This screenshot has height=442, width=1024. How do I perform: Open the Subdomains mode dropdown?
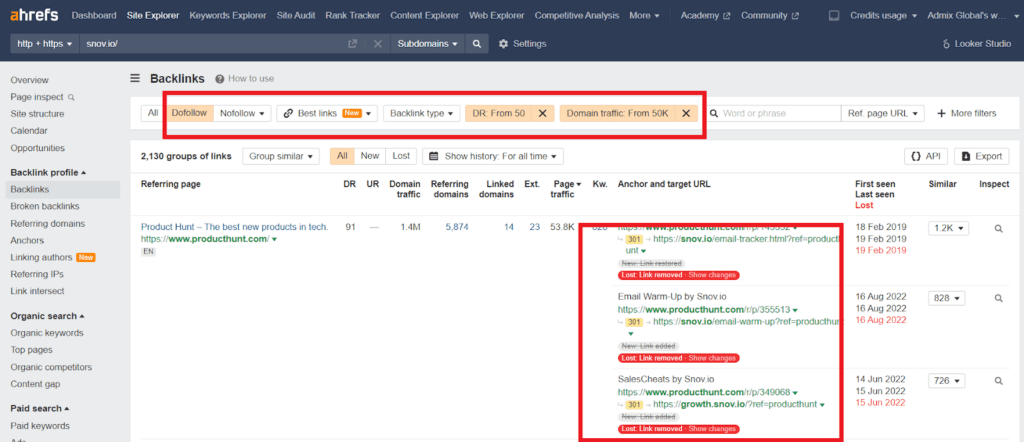(x=428, y=44)
